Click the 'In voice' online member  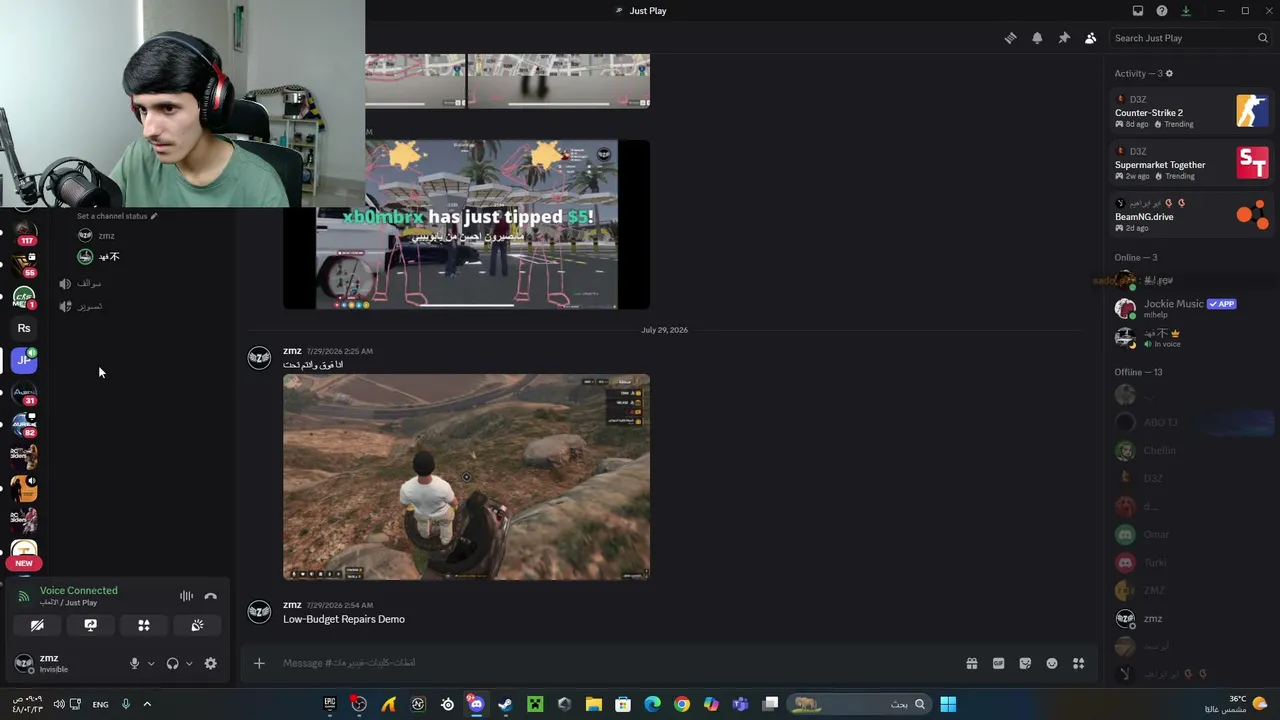[1192, 337]
